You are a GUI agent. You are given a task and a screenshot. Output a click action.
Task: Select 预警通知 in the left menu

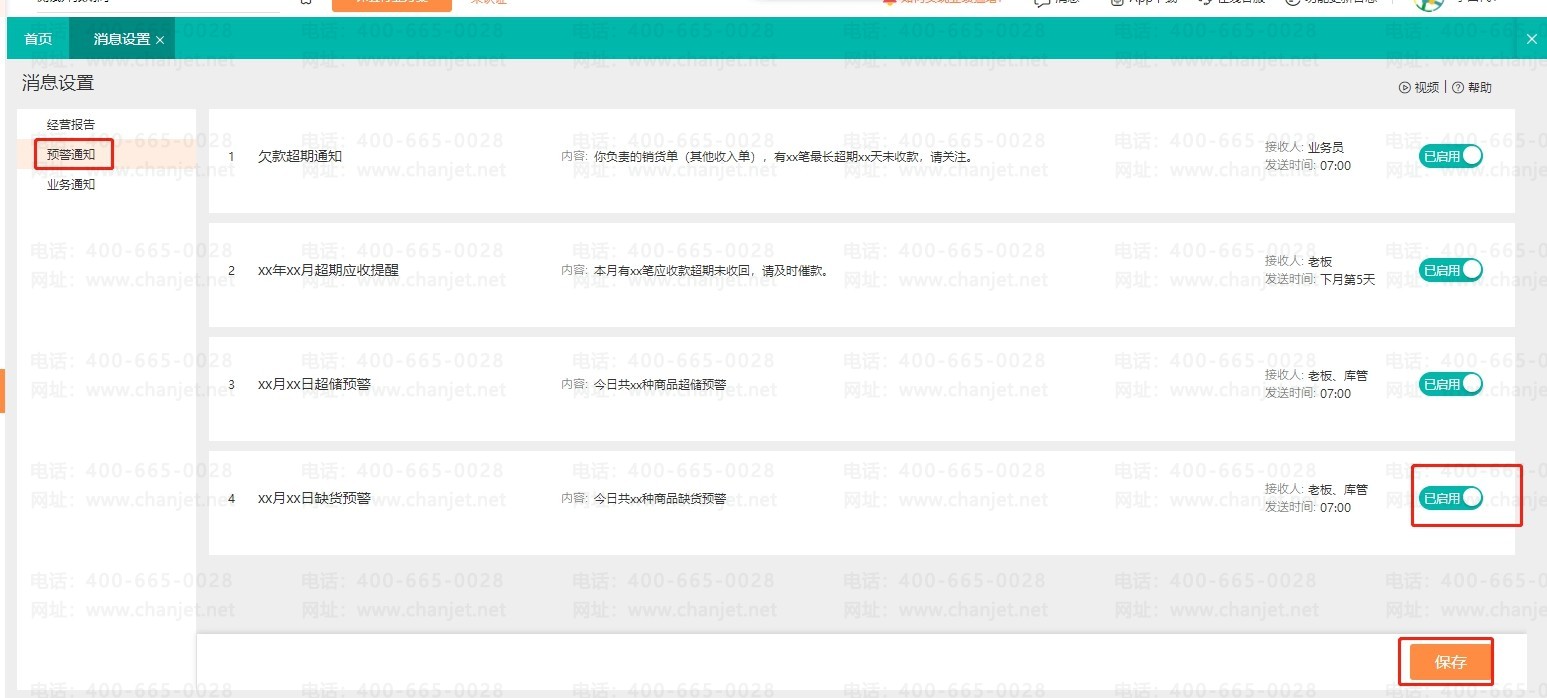71,154
